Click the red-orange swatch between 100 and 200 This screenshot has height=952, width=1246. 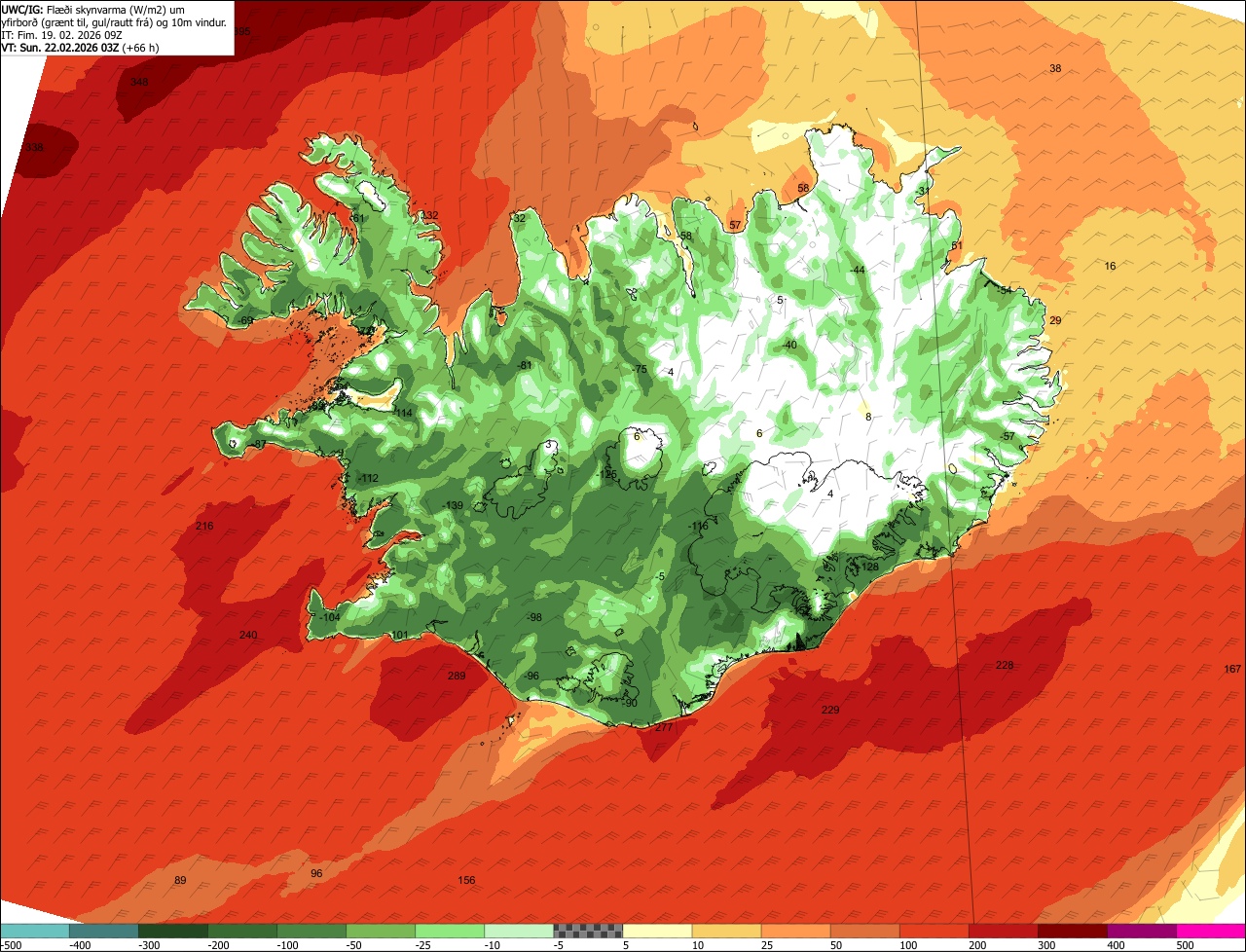click(934, 931)
